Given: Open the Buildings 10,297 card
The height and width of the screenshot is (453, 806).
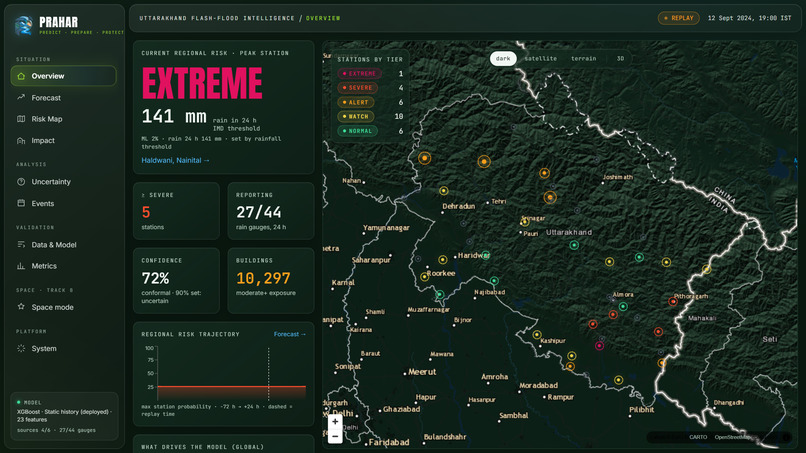Looking at the screenshot, I should pos(271,281).
